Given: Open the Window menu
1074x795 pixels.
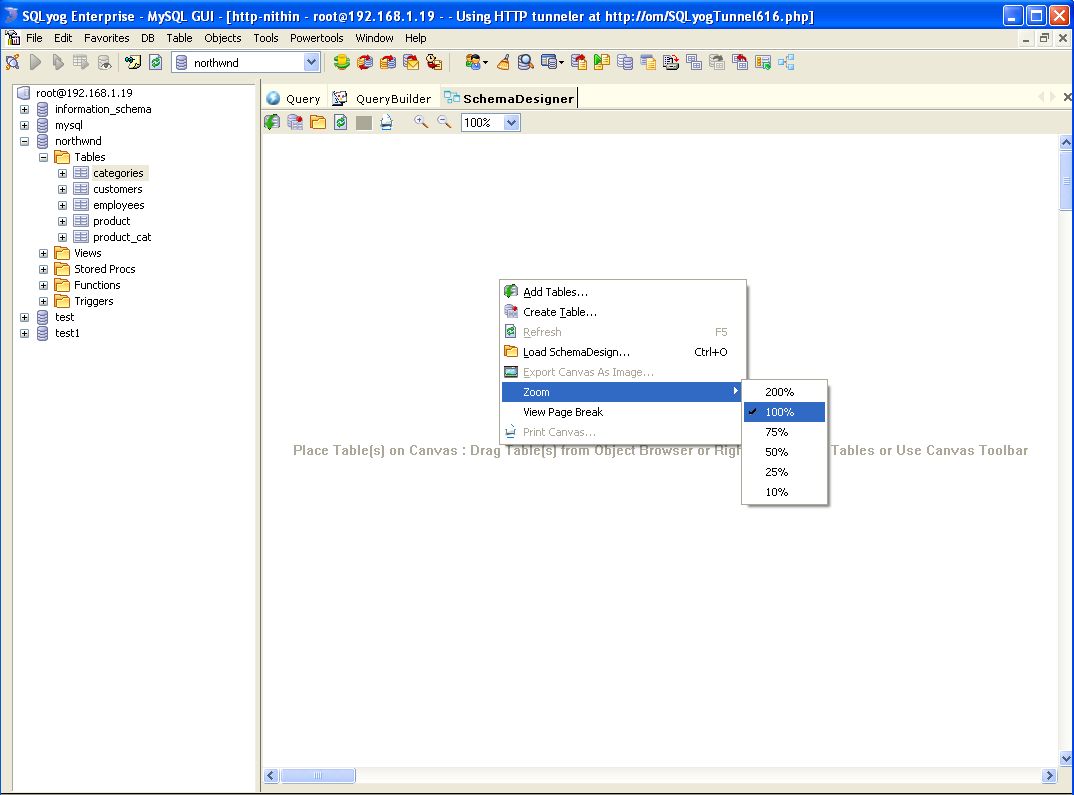Looking at the screenshot, I should coord(374,38).
